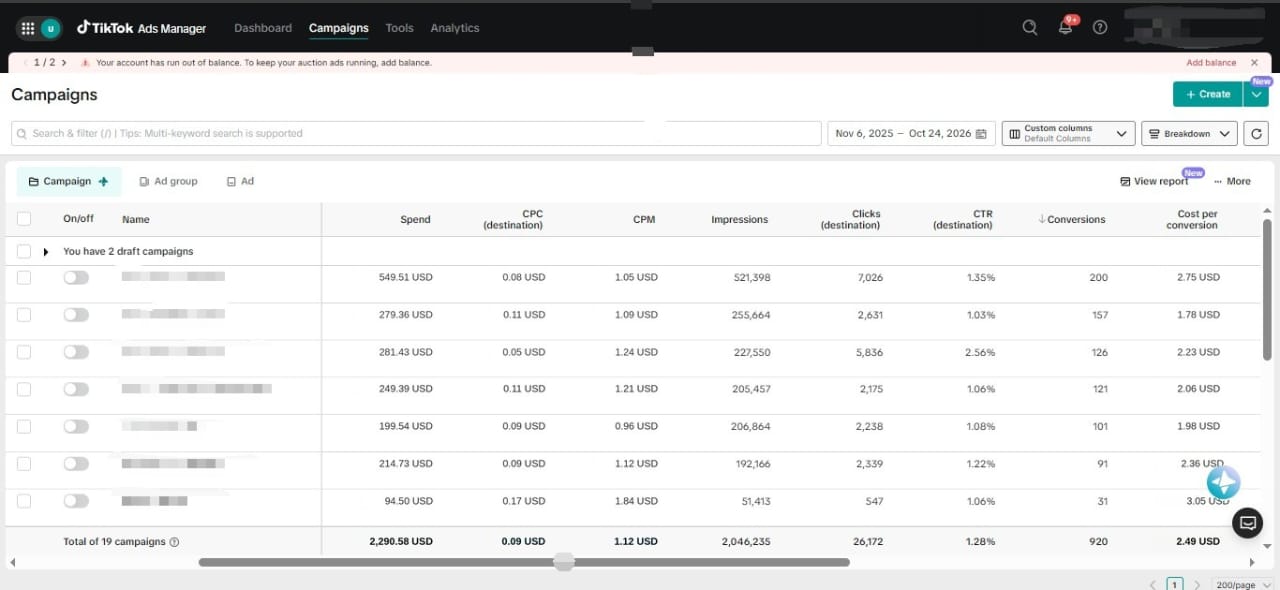Screen dimensions: 1280x590
Task: Check the box for 549.51 USD campaign
Action: (x=24, y=277)
